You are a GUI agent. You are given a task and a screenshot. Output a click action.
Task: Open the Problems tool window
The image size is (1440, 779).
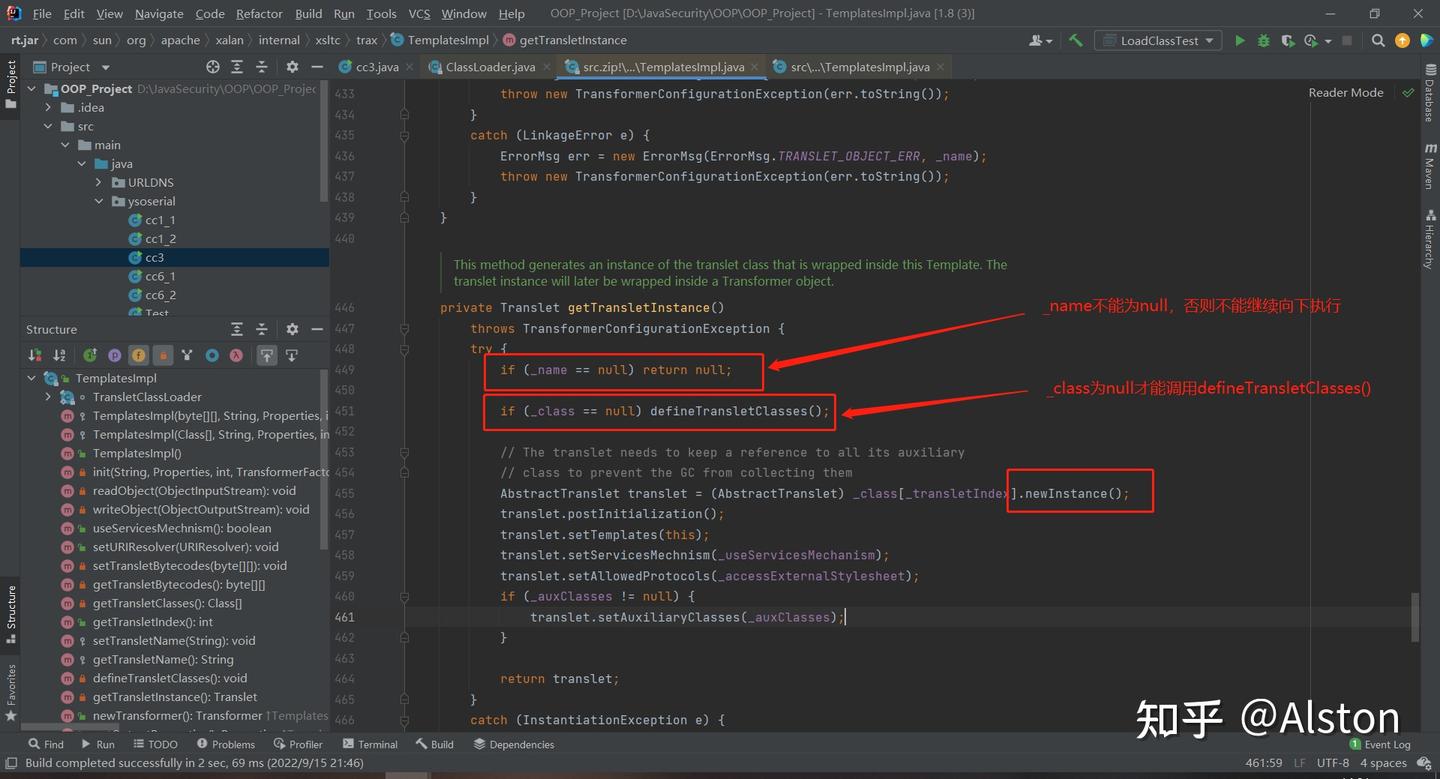(x=226, y=744)
